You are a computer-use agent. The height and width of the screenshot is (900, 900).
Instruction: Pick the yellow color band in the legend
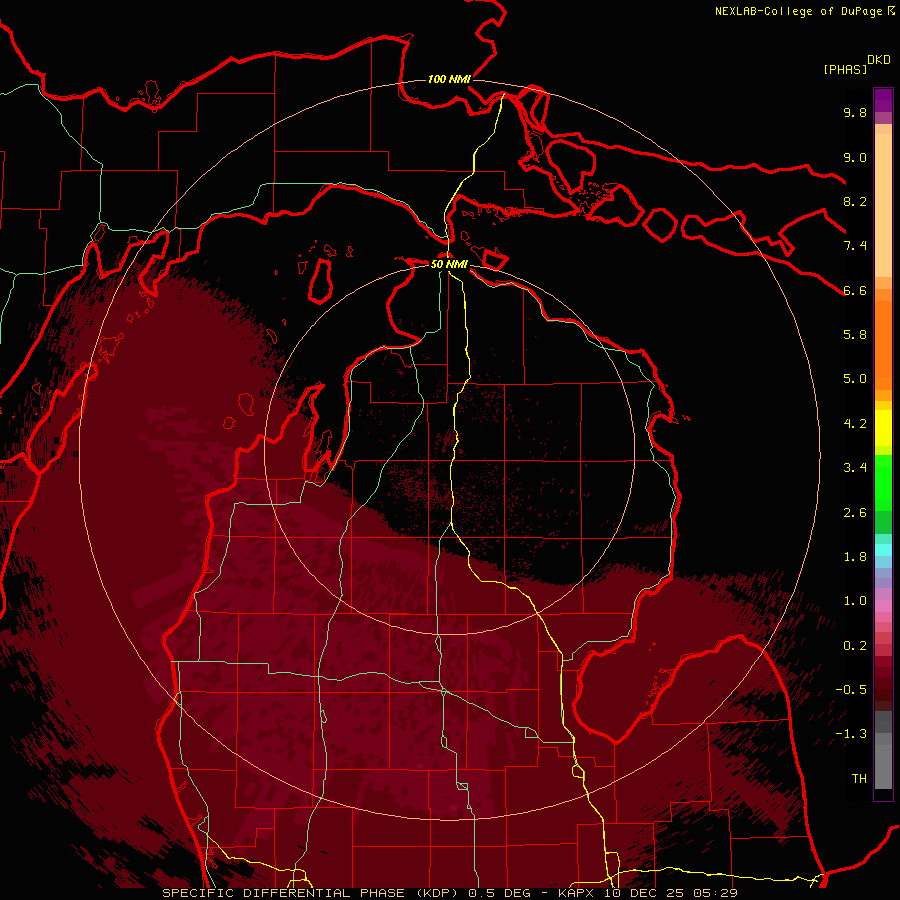click(883, 428)
